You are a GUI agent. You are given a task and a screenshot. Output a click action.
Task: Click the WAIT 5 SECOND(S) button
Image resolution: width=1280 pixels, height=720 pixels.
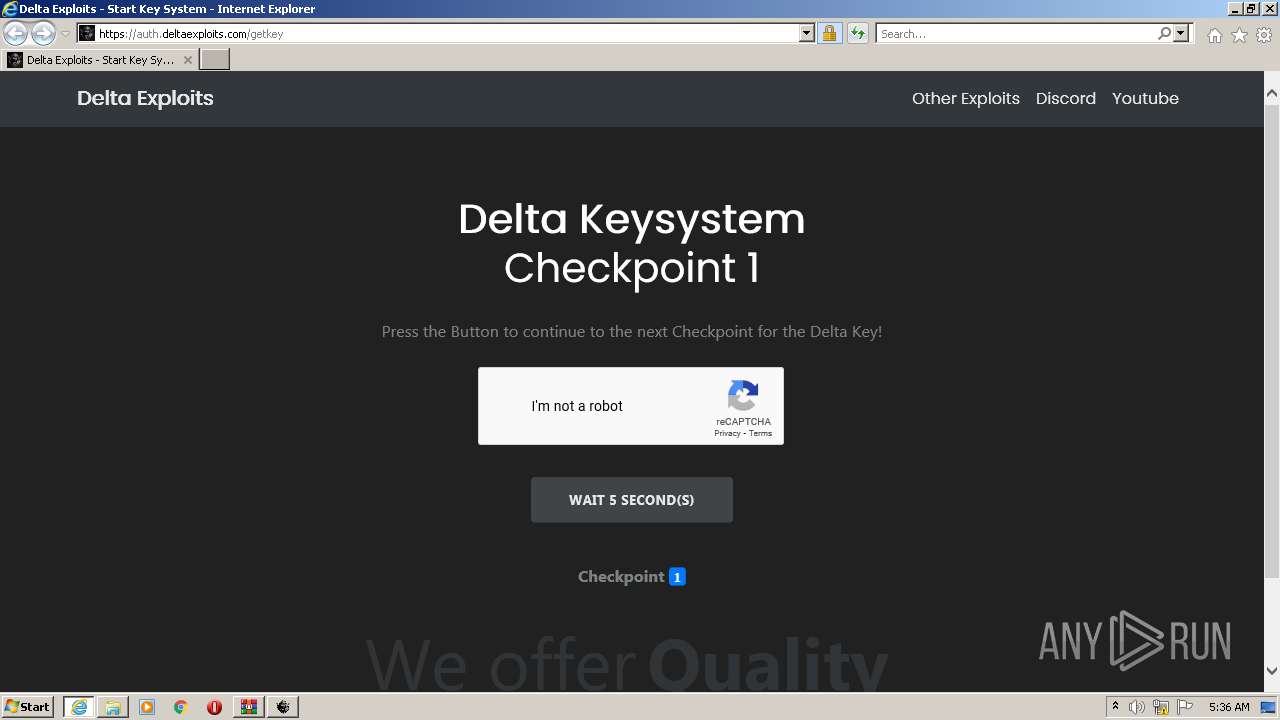click(x=632, y=500)
